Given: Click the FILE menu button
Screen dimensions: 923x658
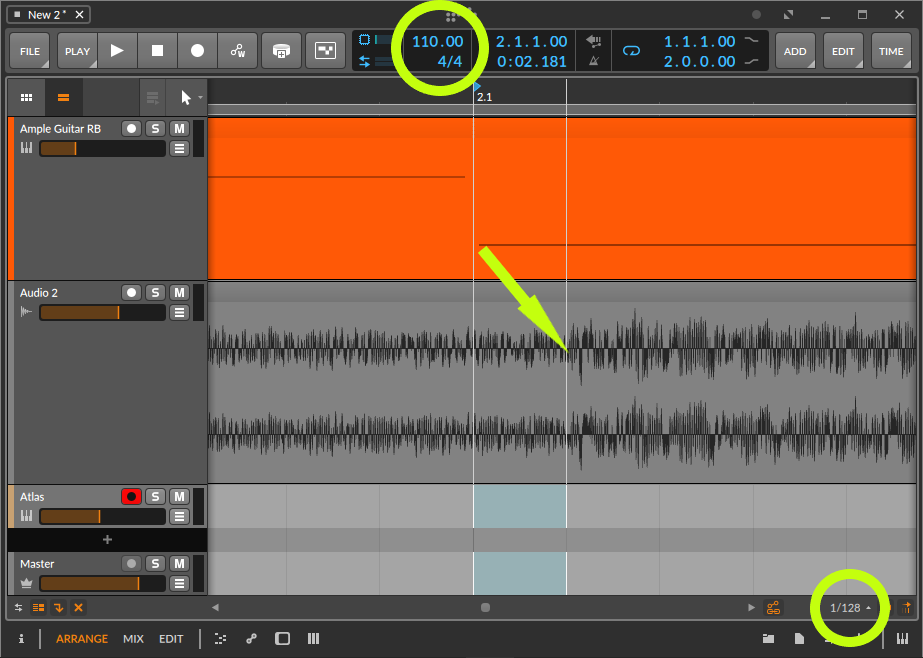Looking at the screenshot, I should point(30,51).
